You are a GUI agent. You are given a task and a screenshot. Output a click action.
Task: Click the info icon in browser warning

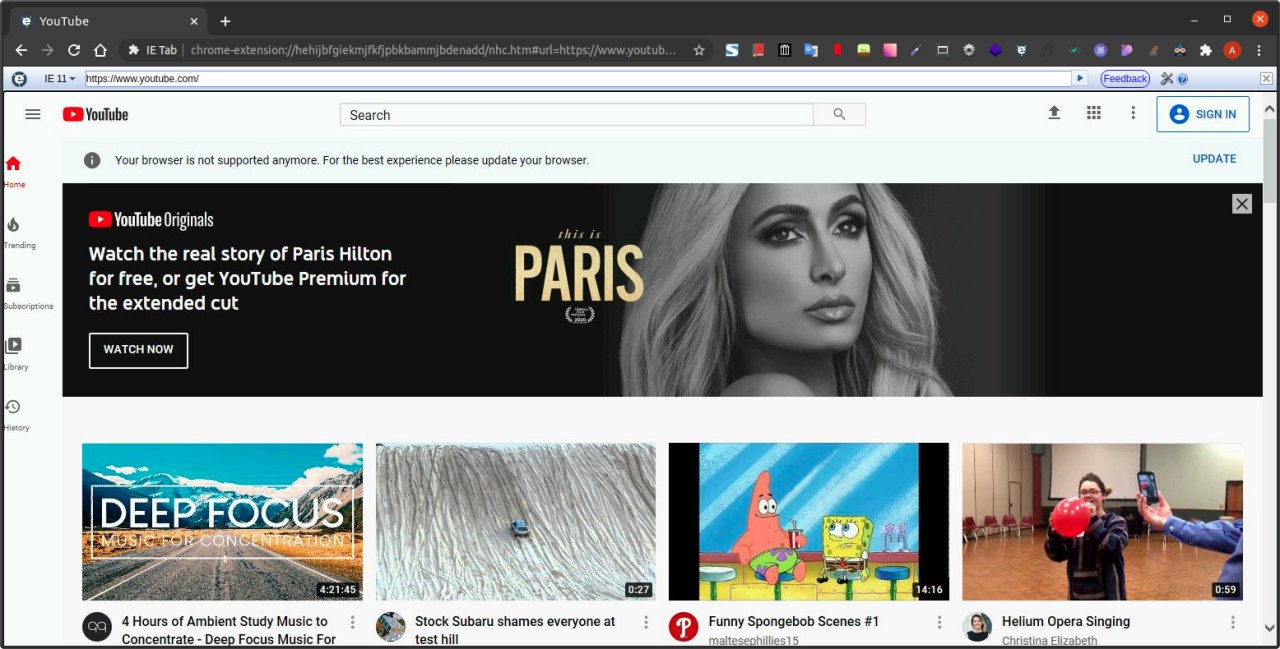(x=92, y=160)
